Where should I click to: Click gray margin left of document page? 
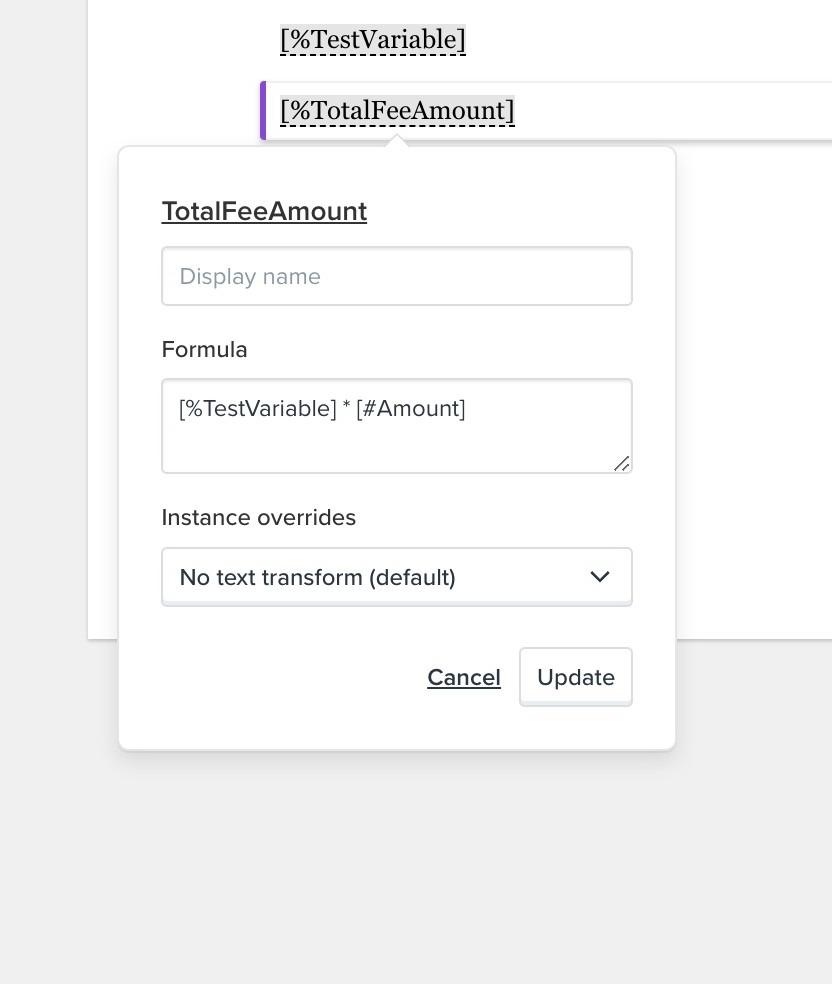[43, 314]
